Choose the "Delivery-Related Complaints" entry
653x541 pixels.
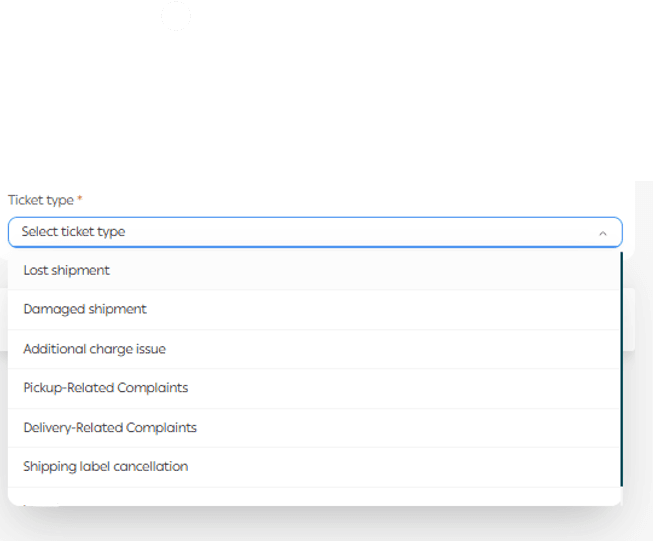tap(110, 427)
